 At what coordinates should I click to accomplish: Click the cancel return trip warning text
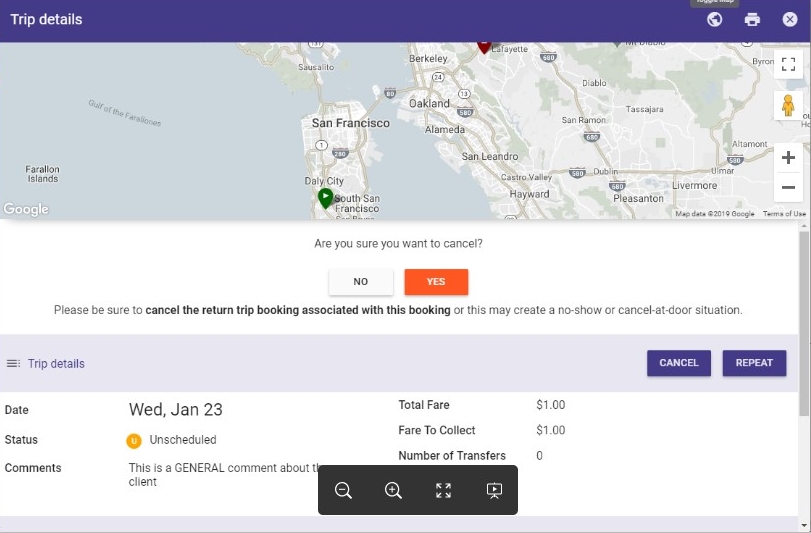[398, 310]
